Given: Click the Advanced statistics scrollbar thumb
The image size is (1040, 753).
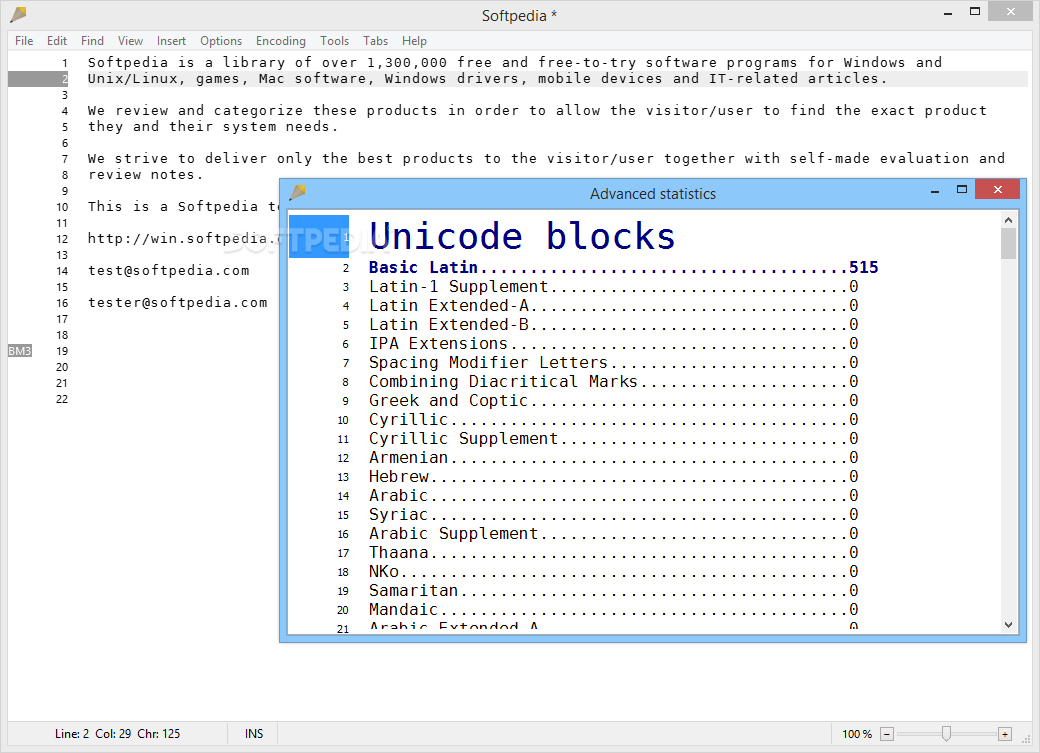Looking at the screenshot, I should click(1008, 243).
